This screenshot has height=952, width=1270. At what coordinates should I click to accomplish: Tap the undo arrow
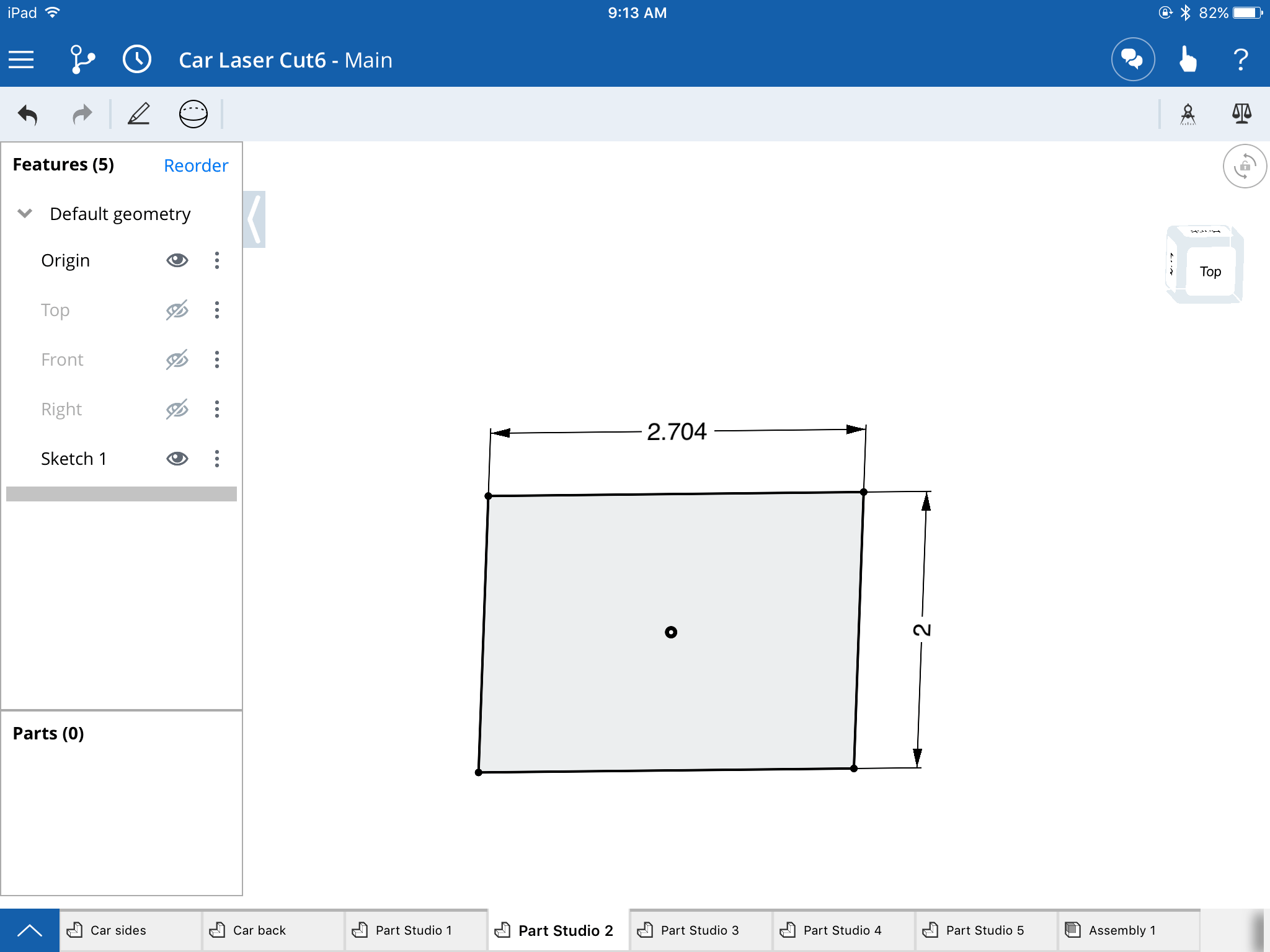[x=29, y=115]
